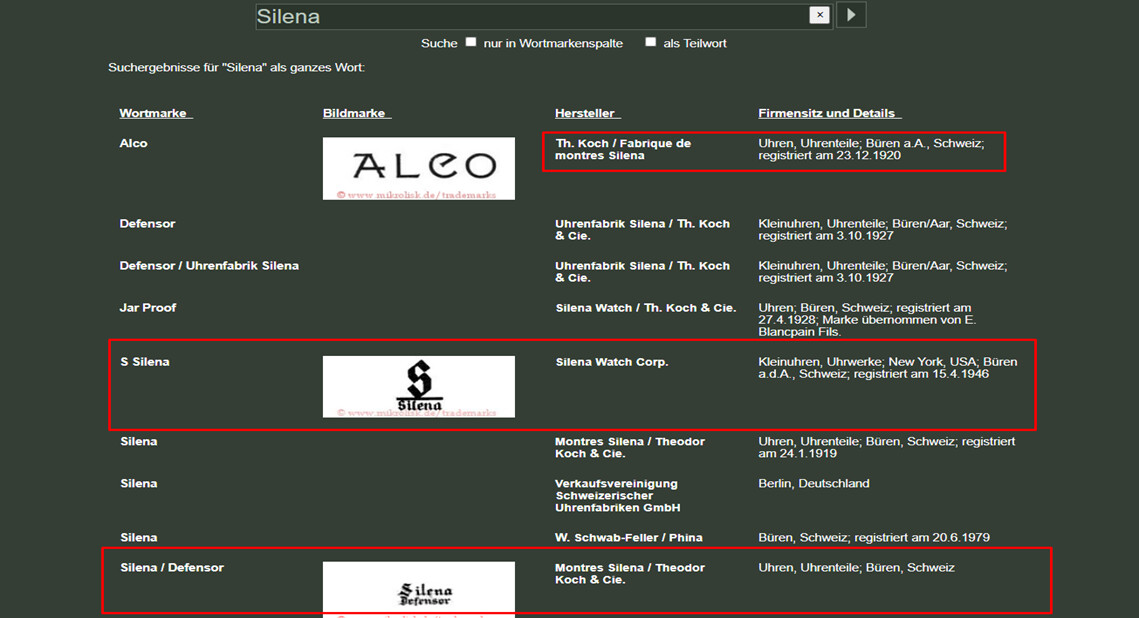Click Silena word mark of W. Schwab-Feller row
The image size is (1139, 618).
click(139, 538)
